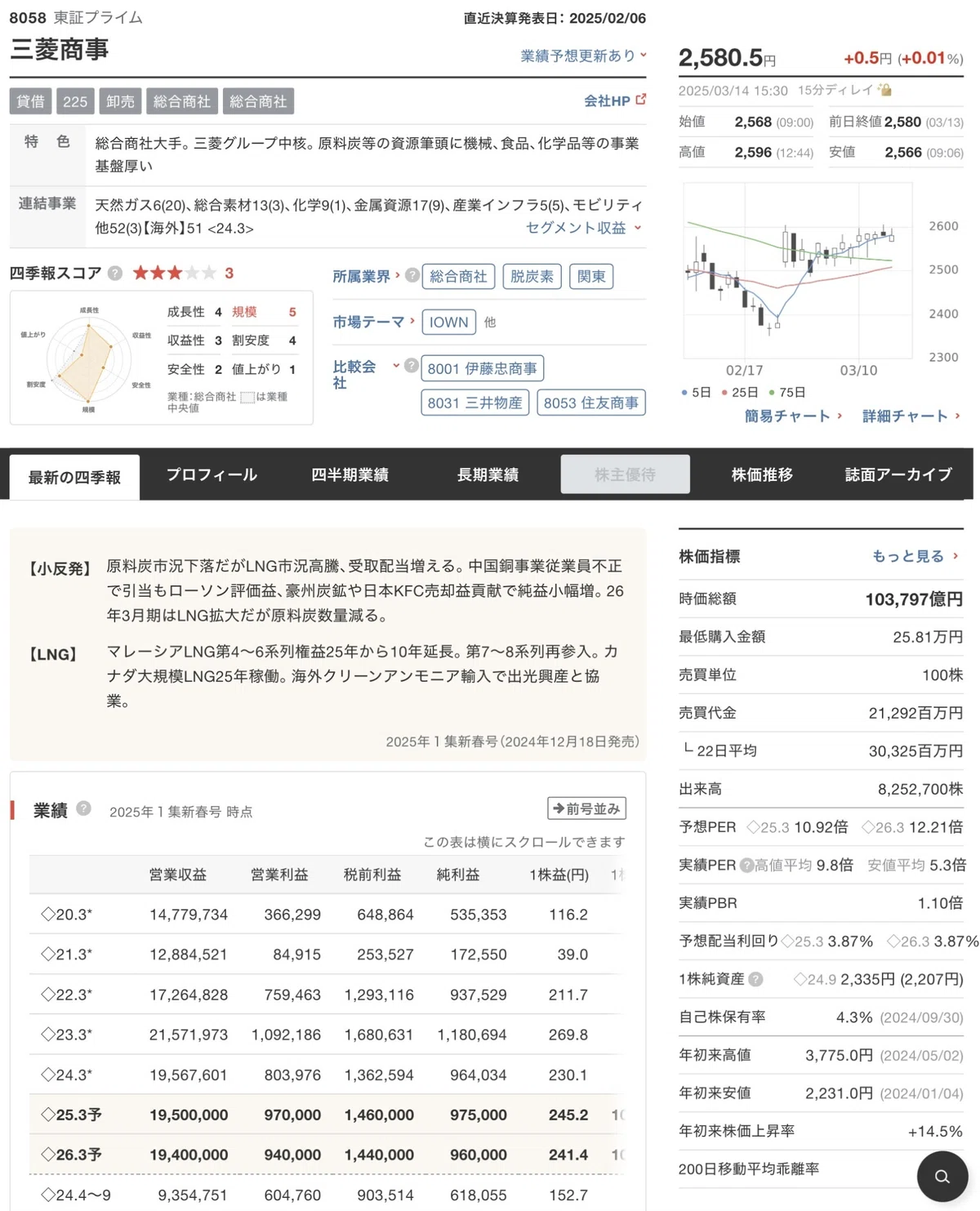
Task: Click 時価総額 value 103,797億円
Action: click(914, 599)
